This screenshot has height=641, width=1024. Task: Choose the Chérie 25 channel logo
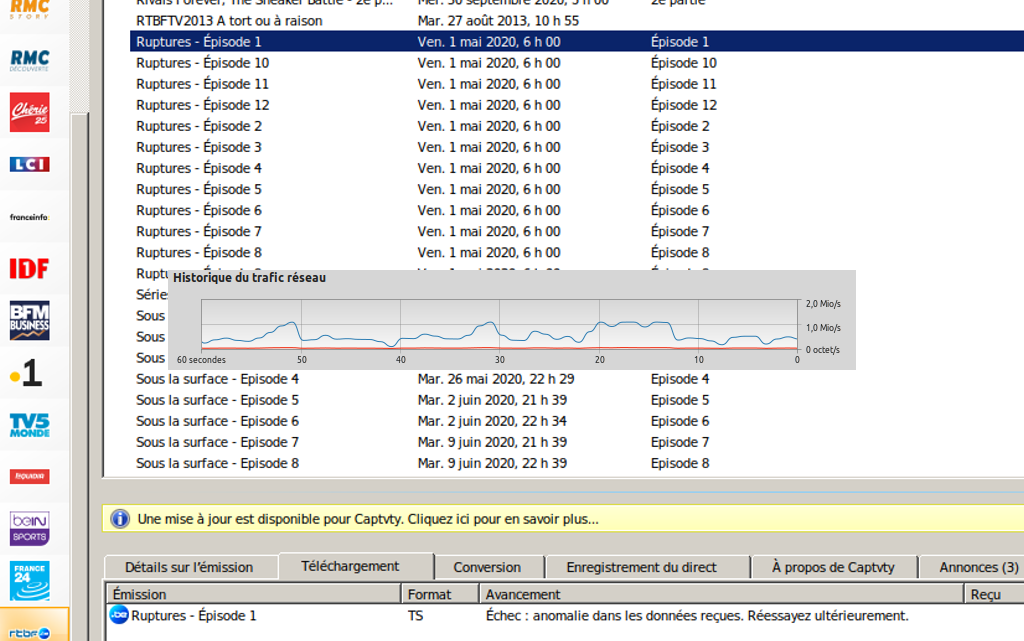point(29,112)
